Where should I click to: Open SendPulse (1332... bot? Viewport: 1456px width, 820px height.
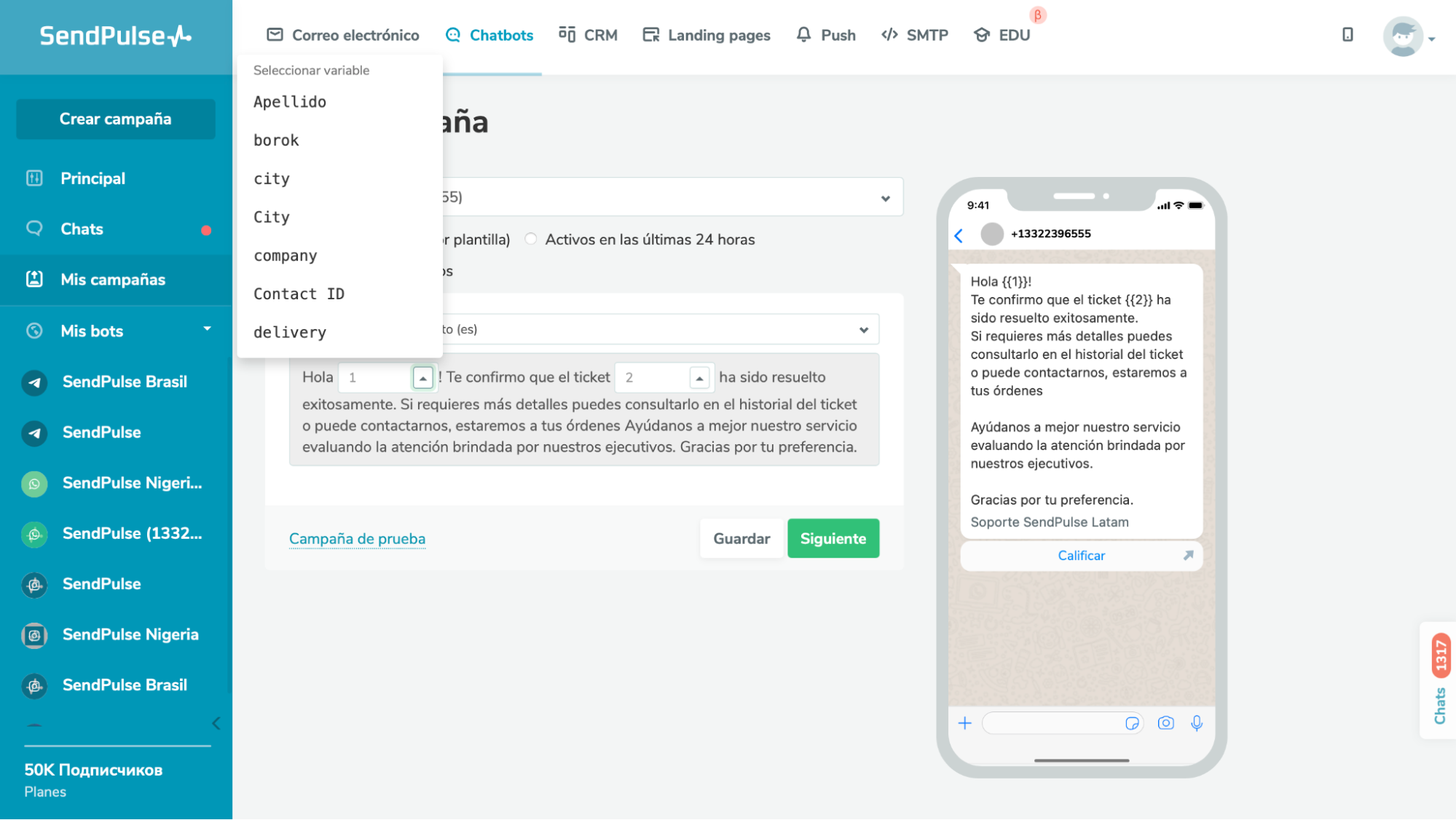116,534
